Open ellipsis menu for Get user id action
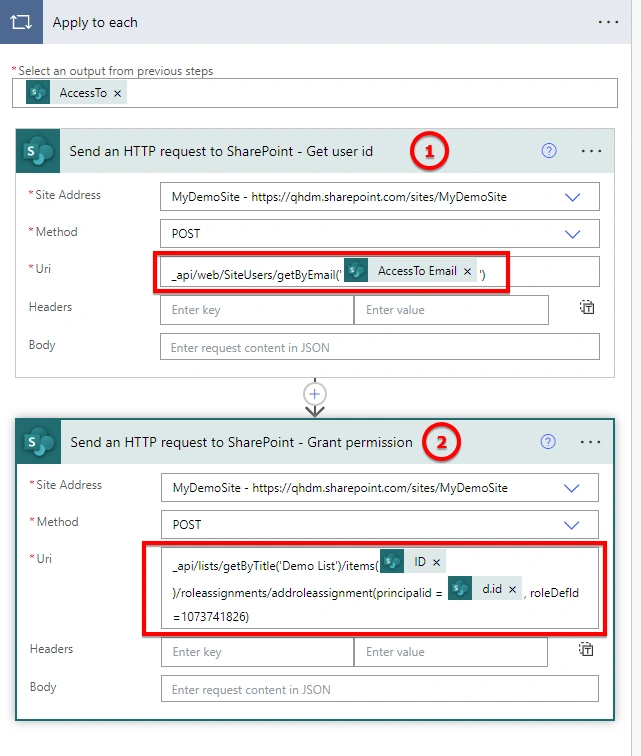Image resolution: width=641 pixels, height=756 pixels. (x=591, y=151)
